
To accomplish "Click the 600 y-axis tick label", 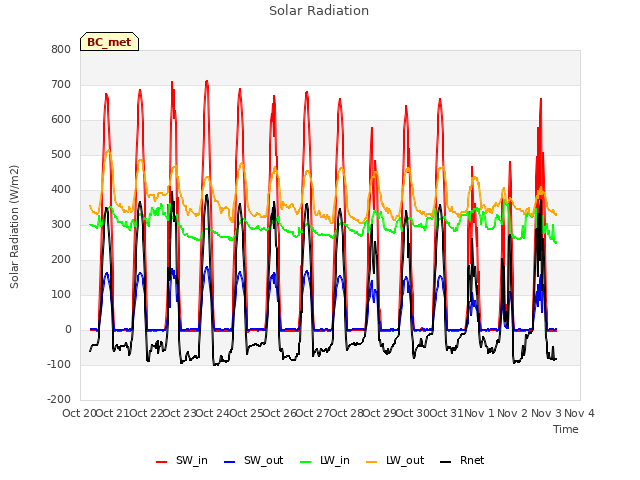I will pos(61,120).
